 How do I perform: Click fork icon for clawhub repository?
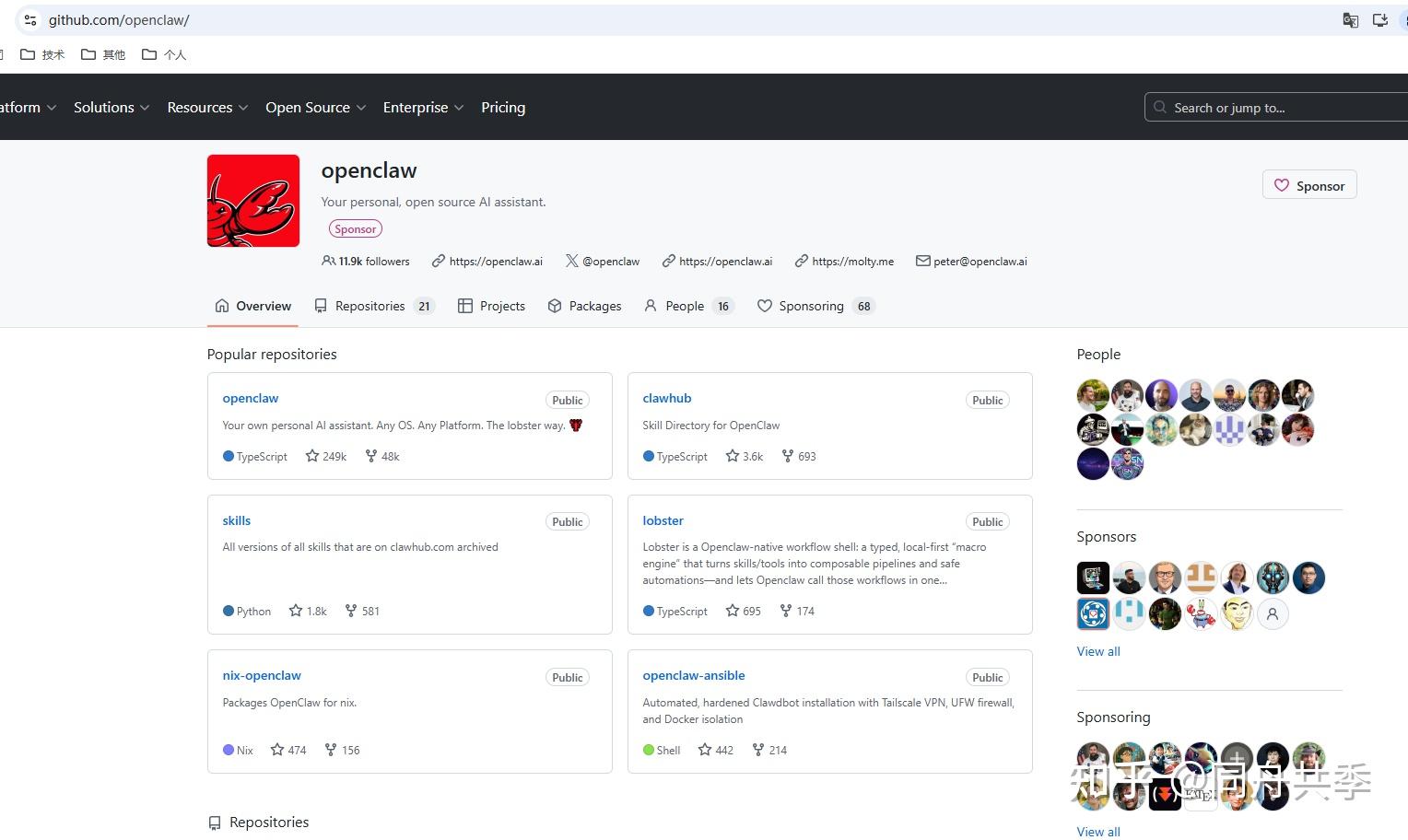(788, 456)
